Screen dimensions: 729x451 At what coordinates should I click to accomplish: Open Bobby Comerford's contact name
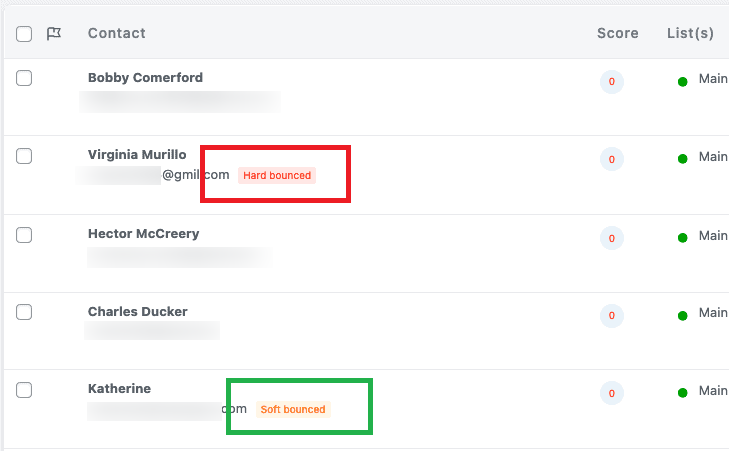145,78
